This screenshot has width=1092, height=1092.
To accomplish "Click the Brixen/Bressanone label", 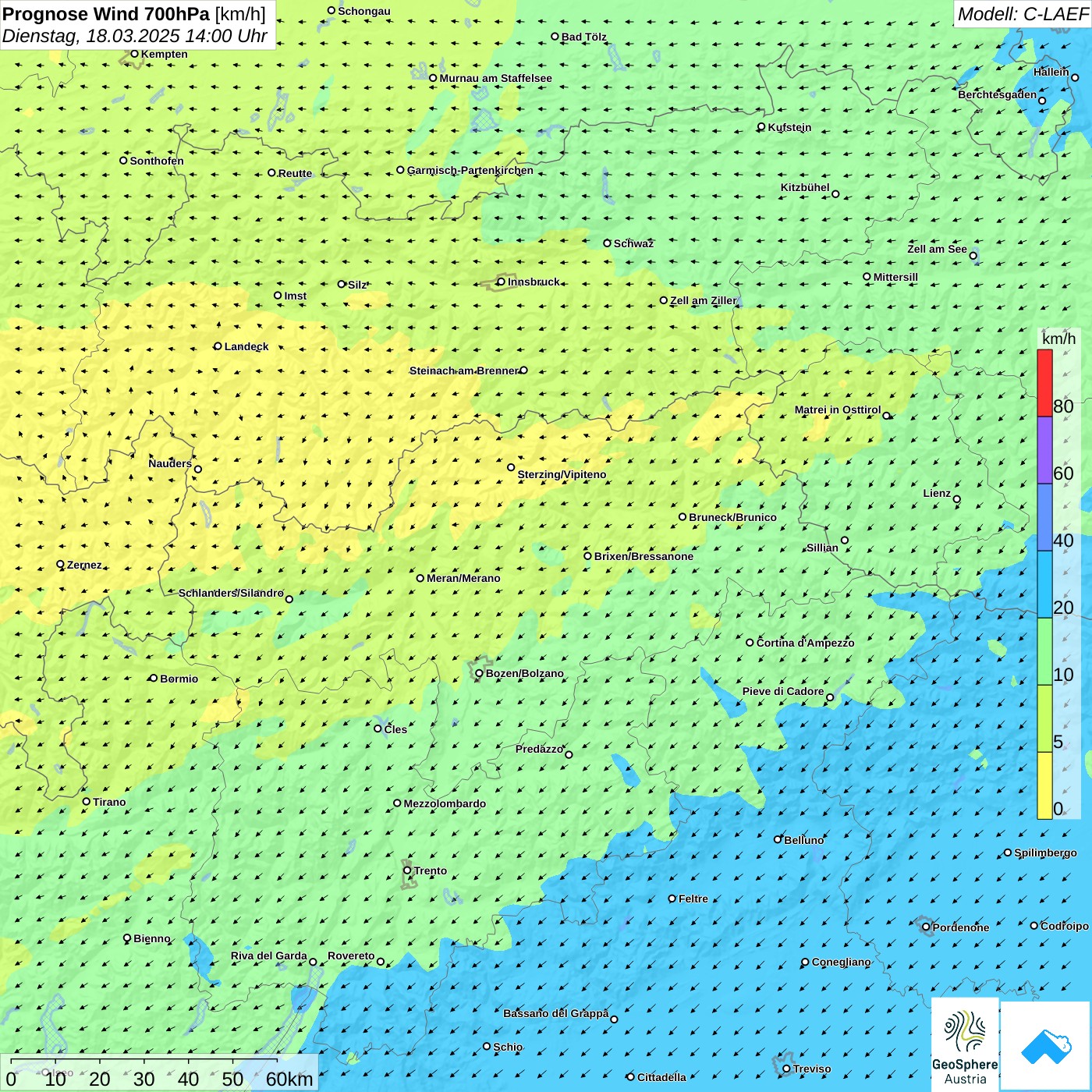I will pyautogui.click(x=643, y=556).
